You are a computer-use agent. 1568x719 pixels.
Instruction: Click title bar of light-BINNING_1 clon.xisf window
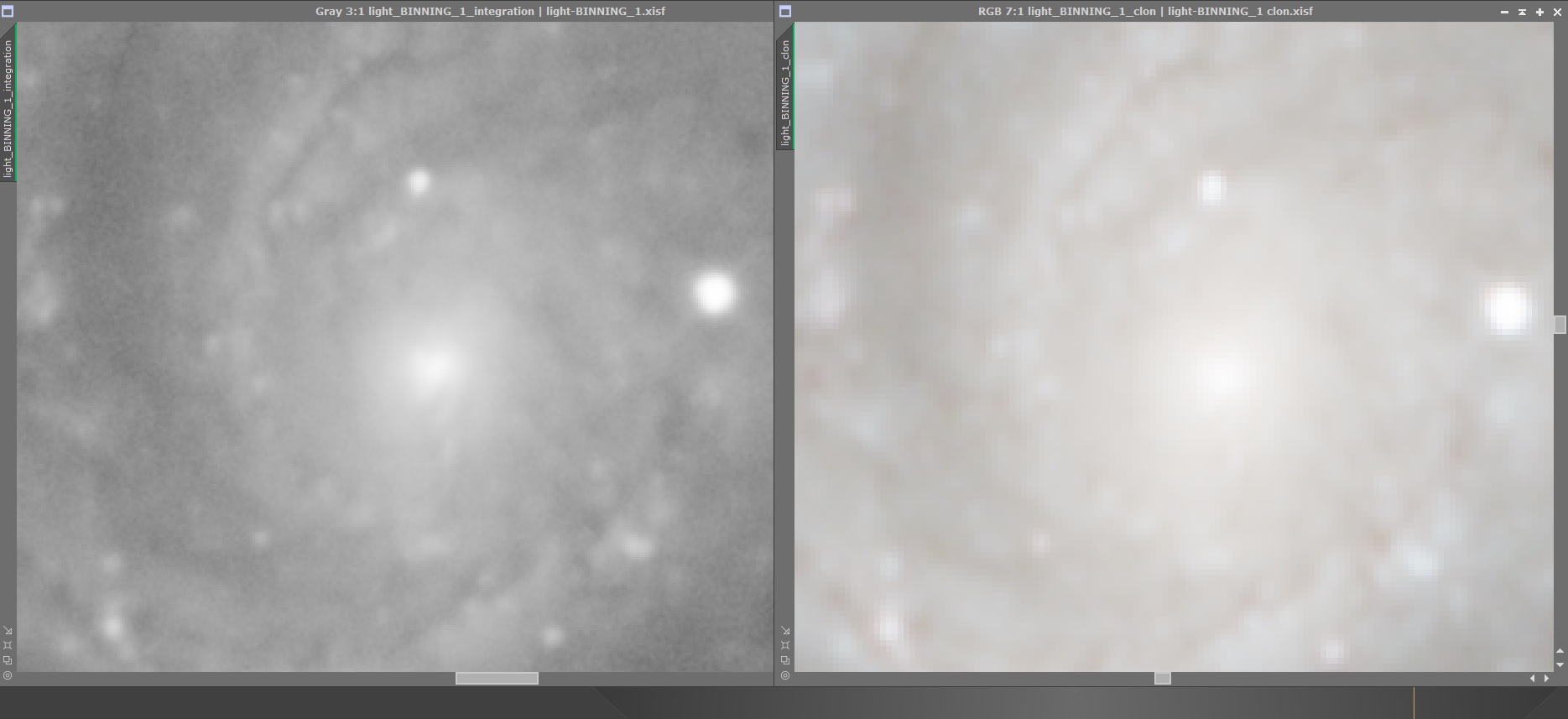[1145, 11]
